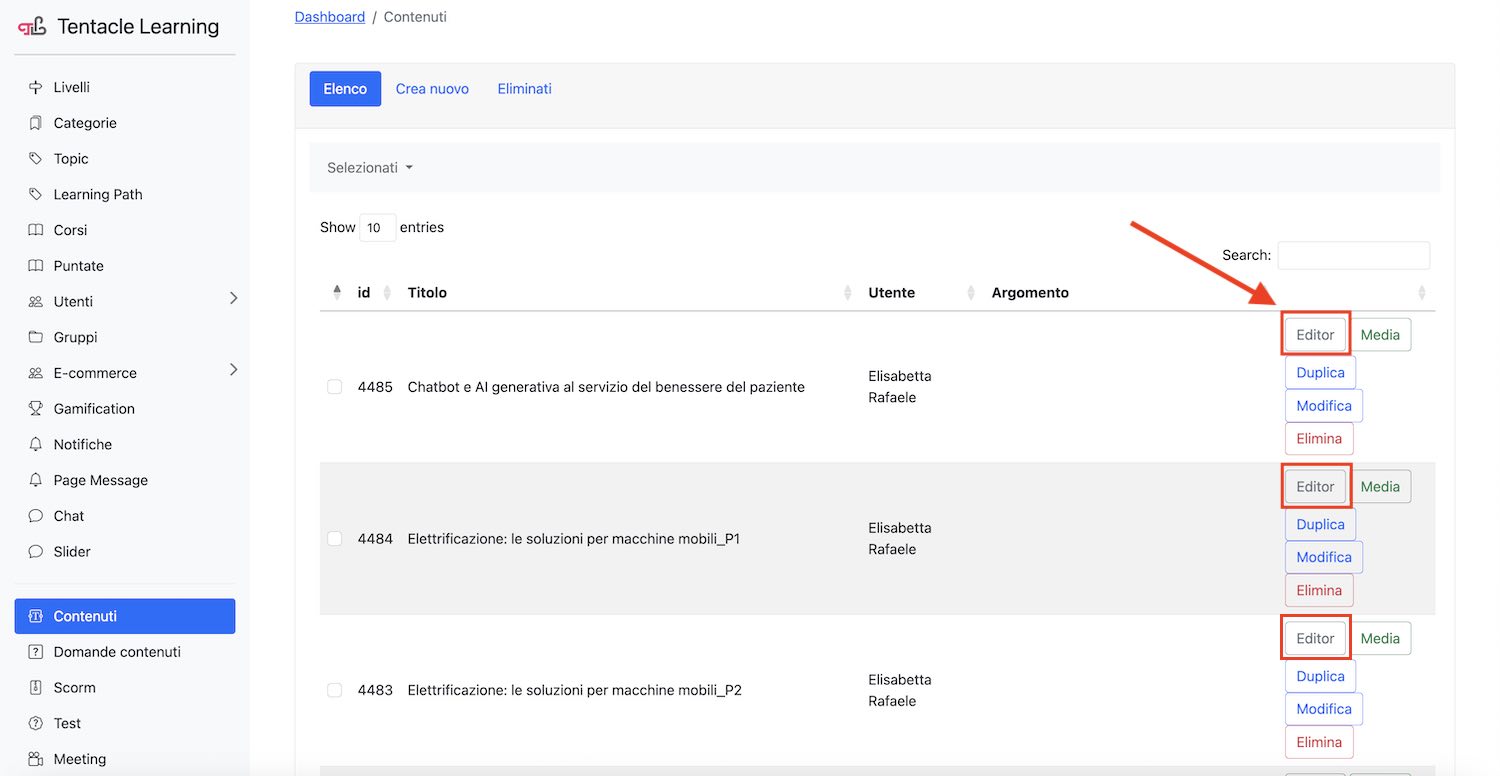Open Editor for content 4485
Image resolution: width=1500 pixels, height=776 pixels.
[x=1315, y=335]
